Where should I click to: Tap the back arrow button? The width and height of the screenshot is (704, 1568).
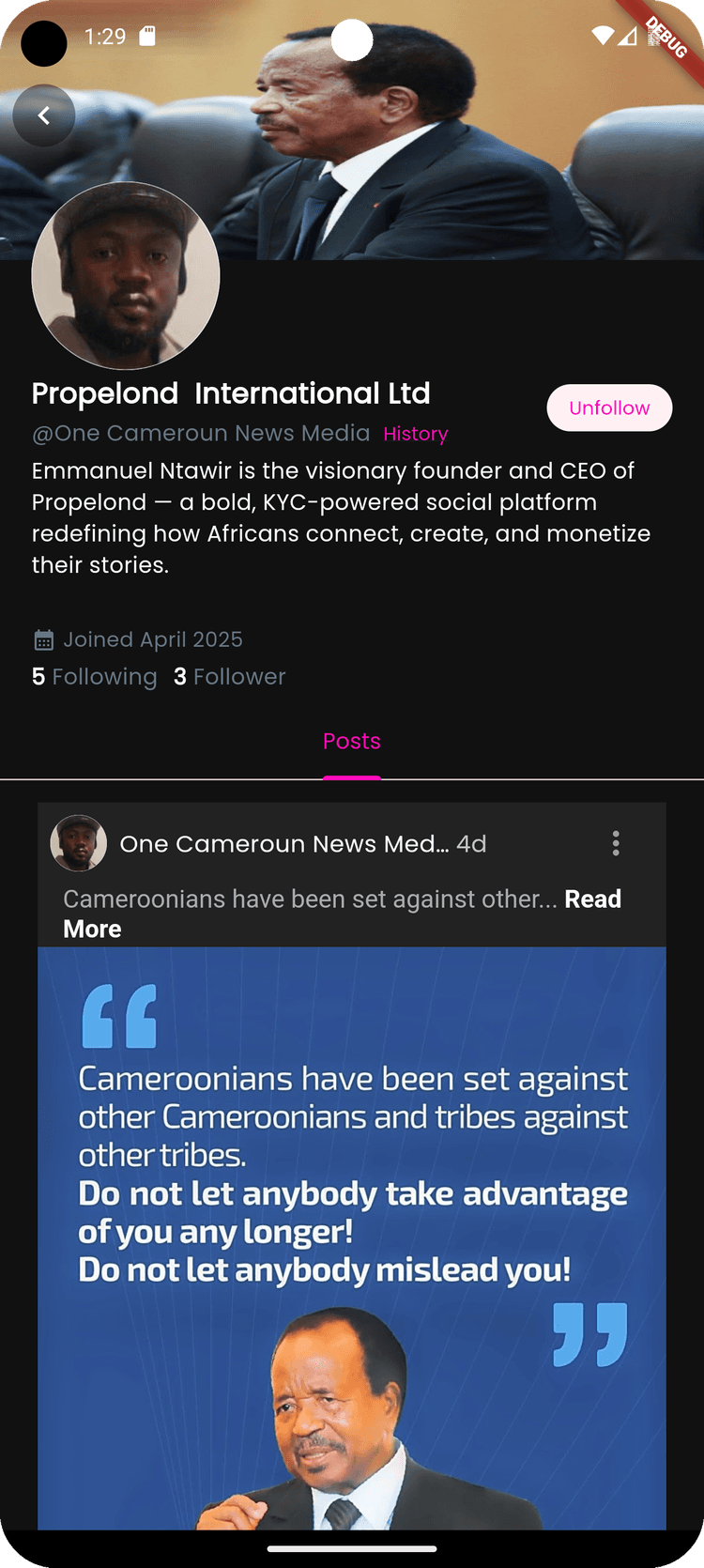click(x=43, y=115)
